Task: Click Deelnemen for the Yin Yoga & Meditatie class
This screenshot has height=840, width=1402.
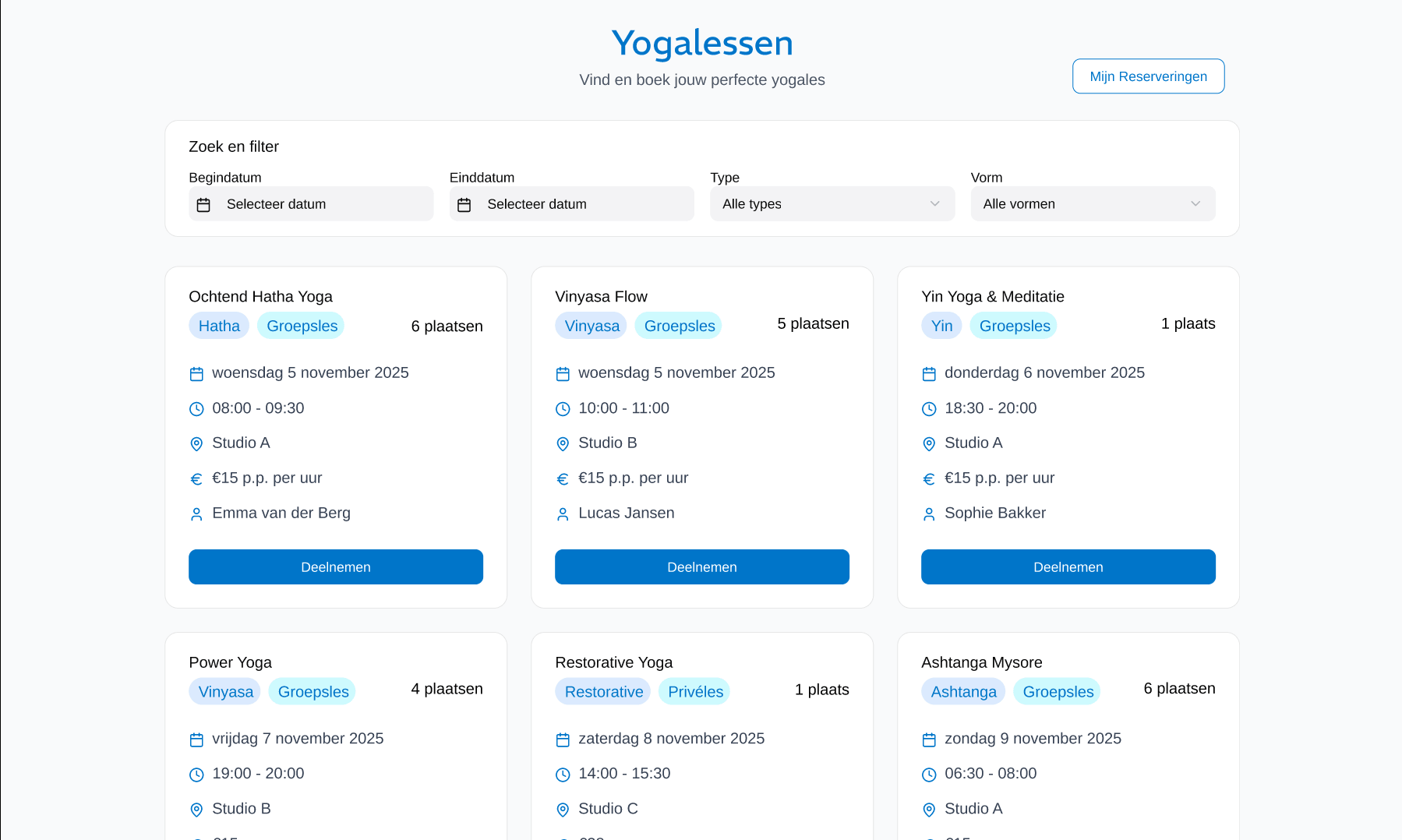Action: pos(1068,566)
